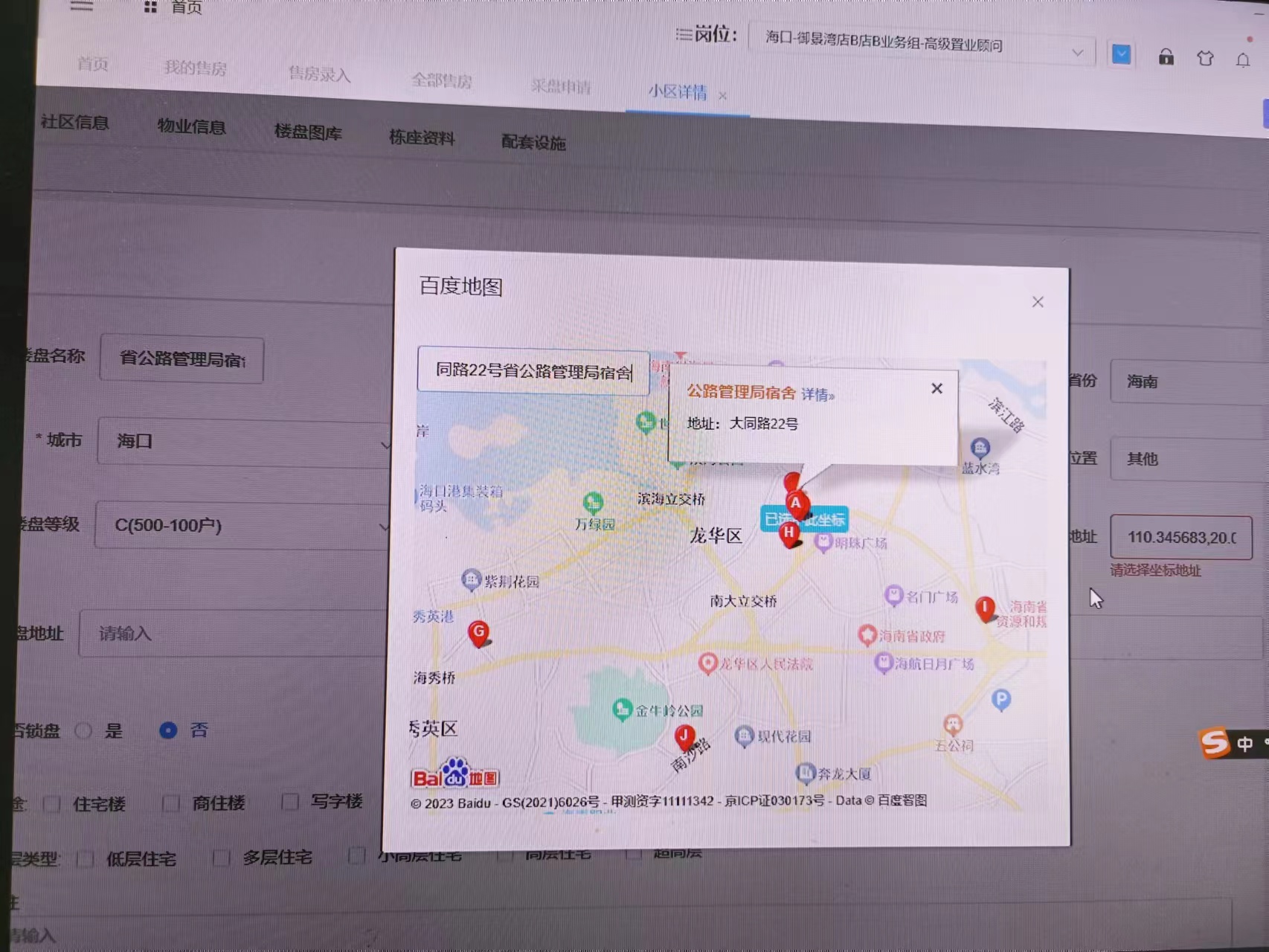Open the 岗位 position dropdown
The width and height of the screenshot is (1269, 952).
tap(921, 45)
